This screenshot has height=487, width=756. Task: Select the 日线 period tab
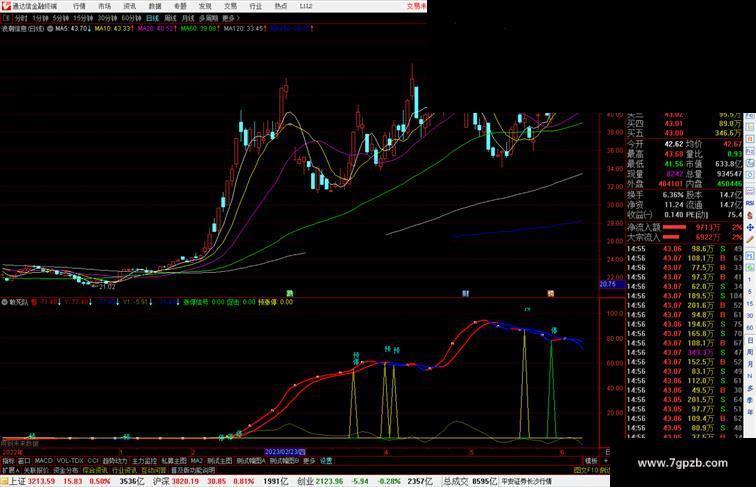152,18
